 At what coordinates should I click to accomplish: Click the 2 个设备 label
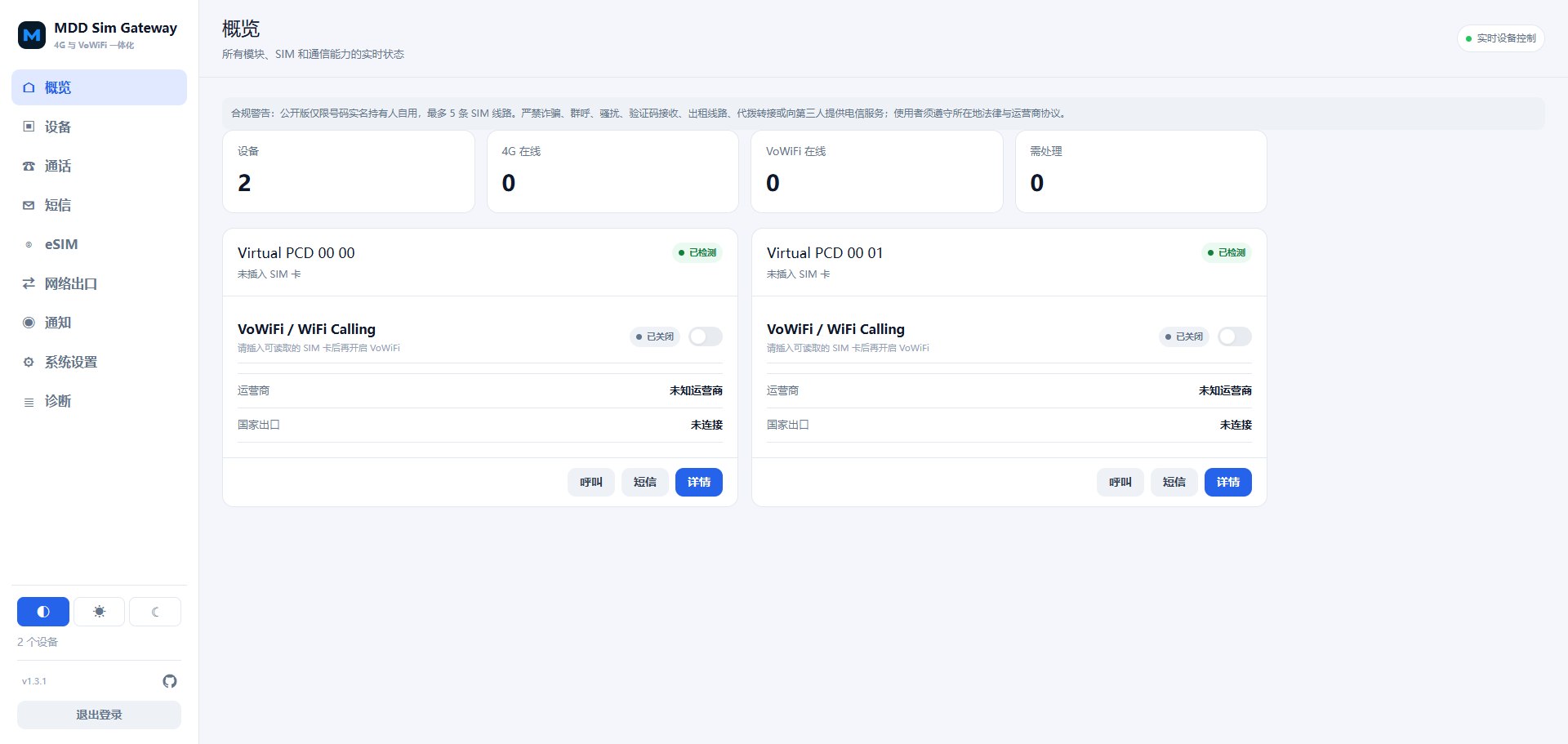38,642
